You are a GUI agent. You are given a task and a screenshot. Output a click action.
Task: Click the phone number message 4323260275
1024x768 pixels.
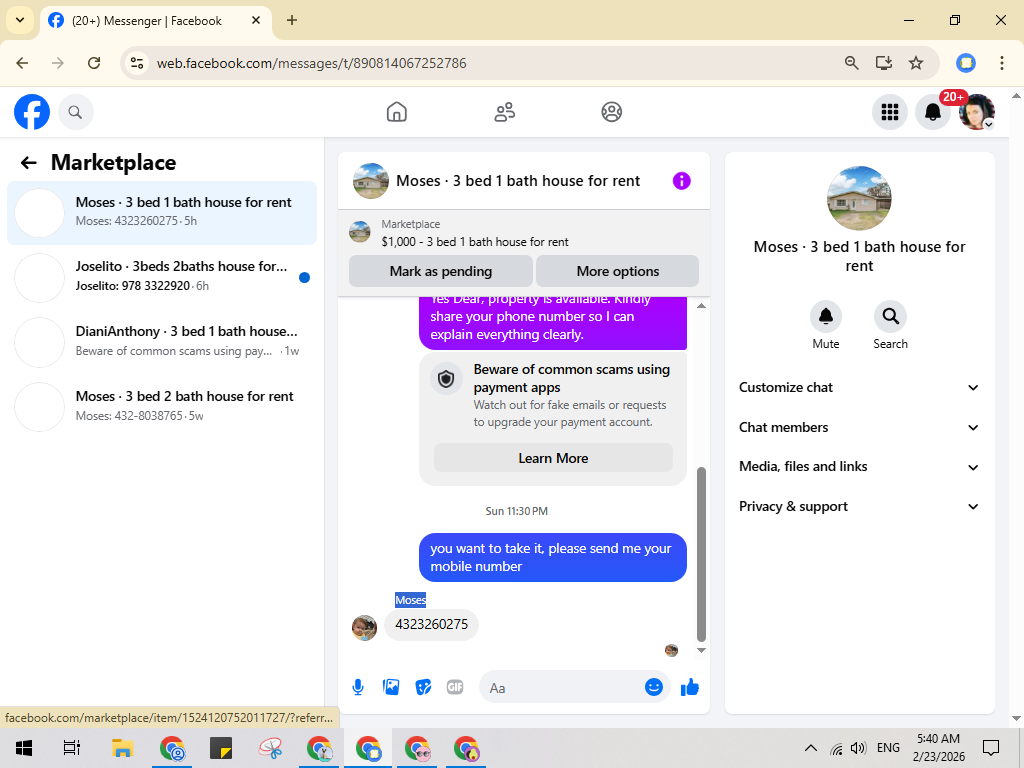[432, 624]
